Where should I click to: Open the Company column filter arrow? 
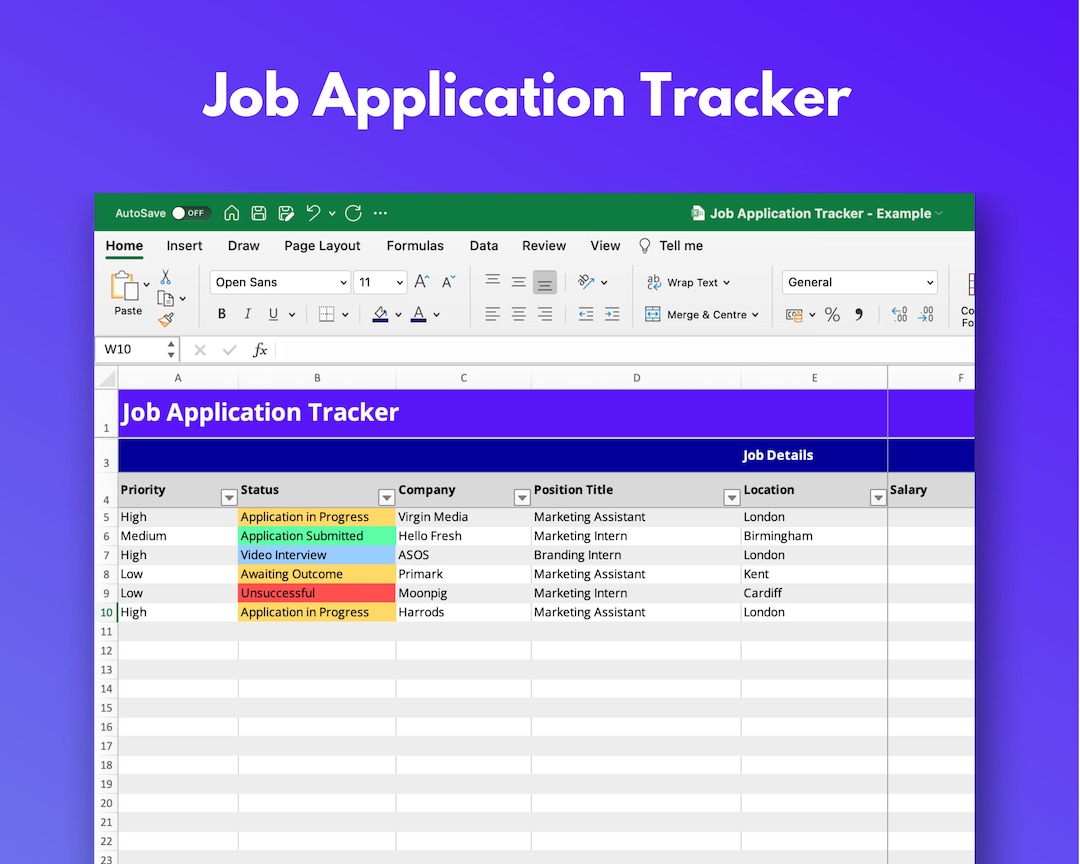coord(522,497)
